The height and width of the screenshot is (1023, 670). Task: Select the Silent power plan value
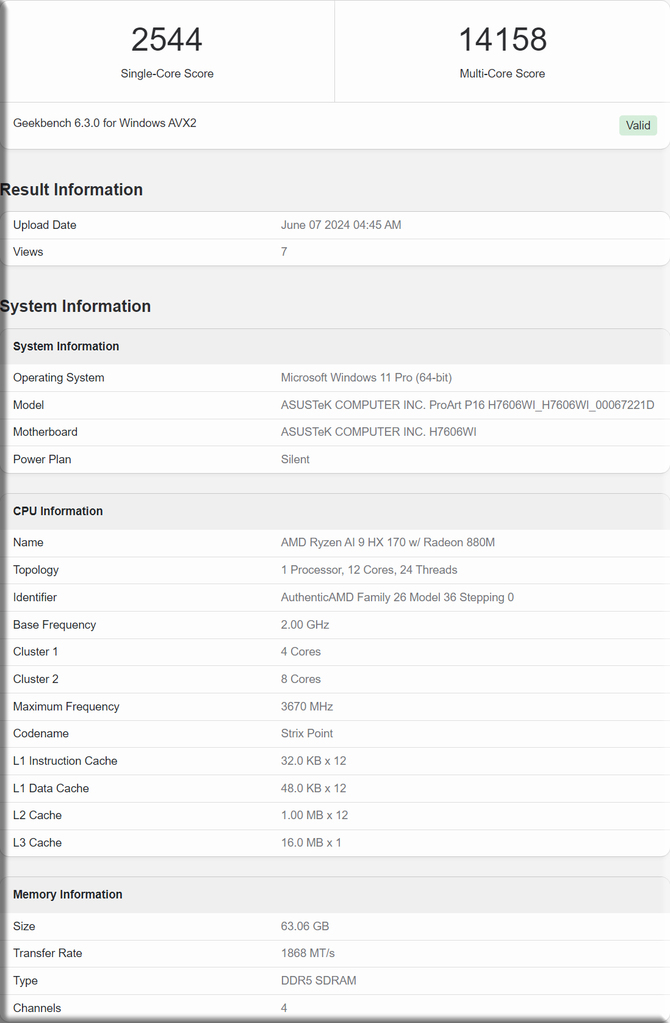[295, 459]
